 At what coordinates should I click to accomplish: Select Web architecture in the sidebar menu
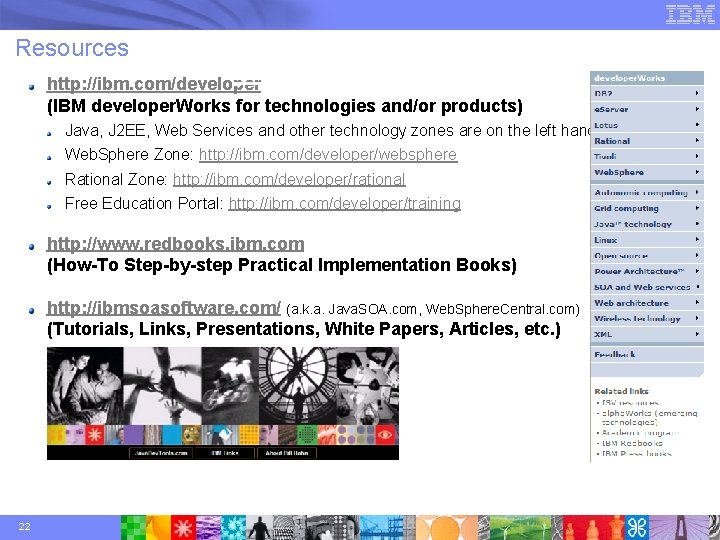tap(647, 303)
